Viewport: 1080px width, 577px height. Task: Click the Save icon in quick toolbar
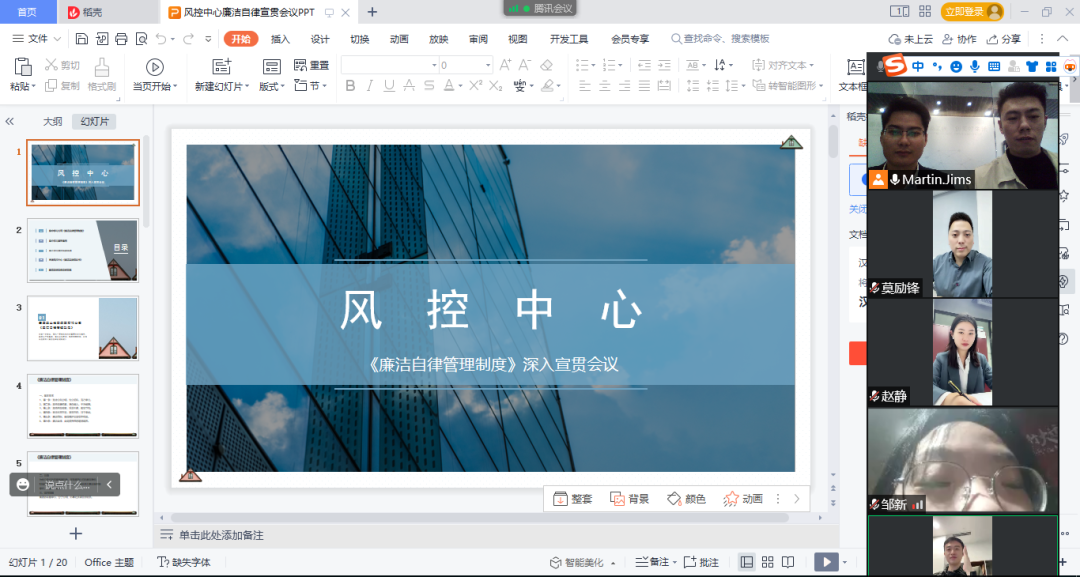click(82, 39)
